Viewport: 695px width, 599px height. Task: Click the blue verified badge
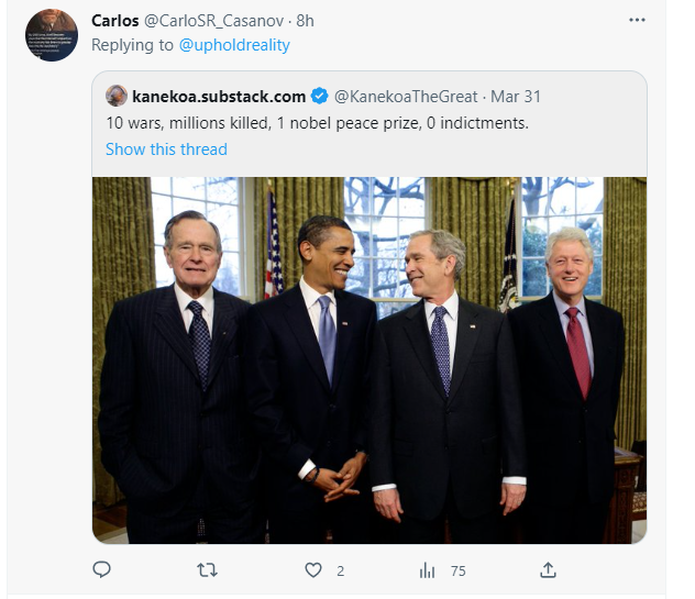tap(319, 96)
